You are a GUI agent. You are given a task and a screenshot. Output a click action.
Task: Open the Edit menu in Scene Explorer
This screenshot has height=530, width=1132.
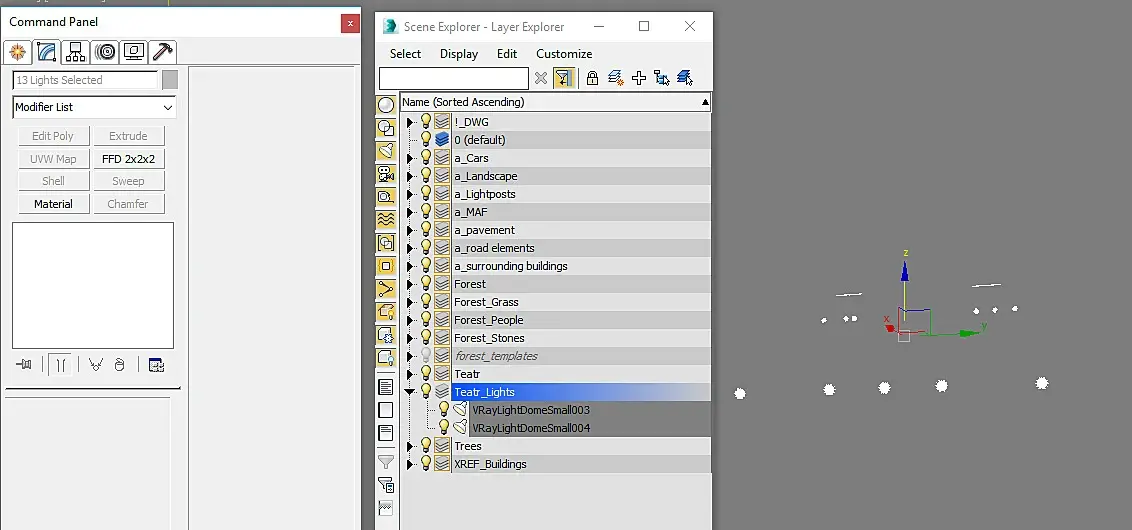click(507, 54)
